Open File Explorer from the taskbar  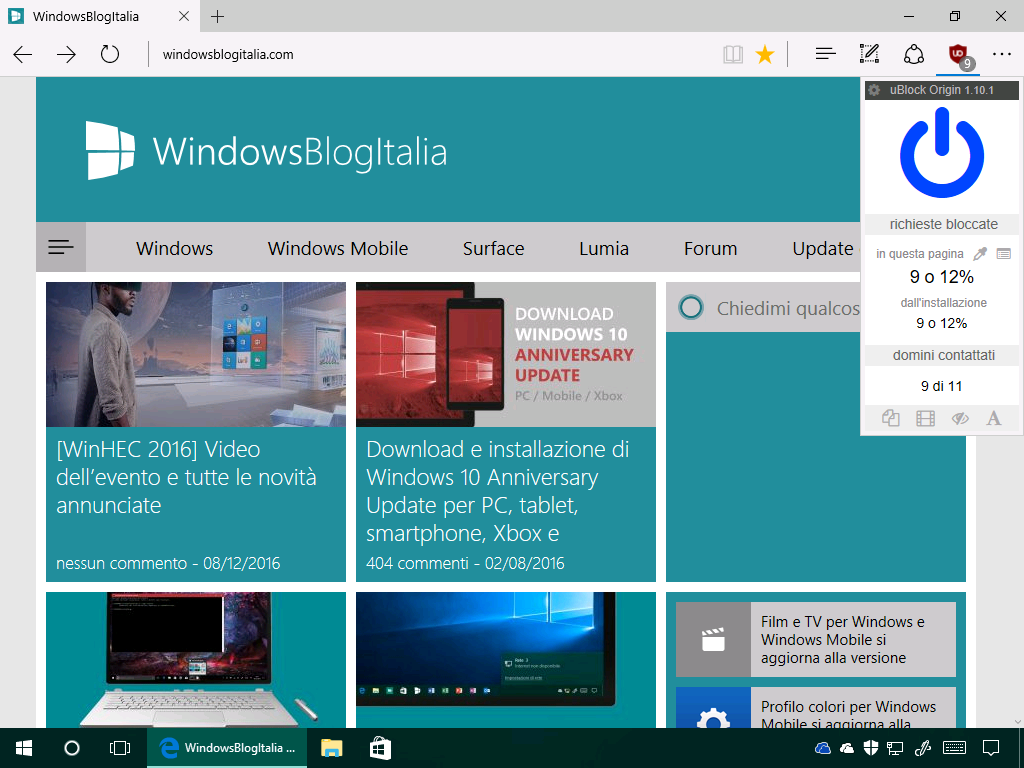coord(332,748)
